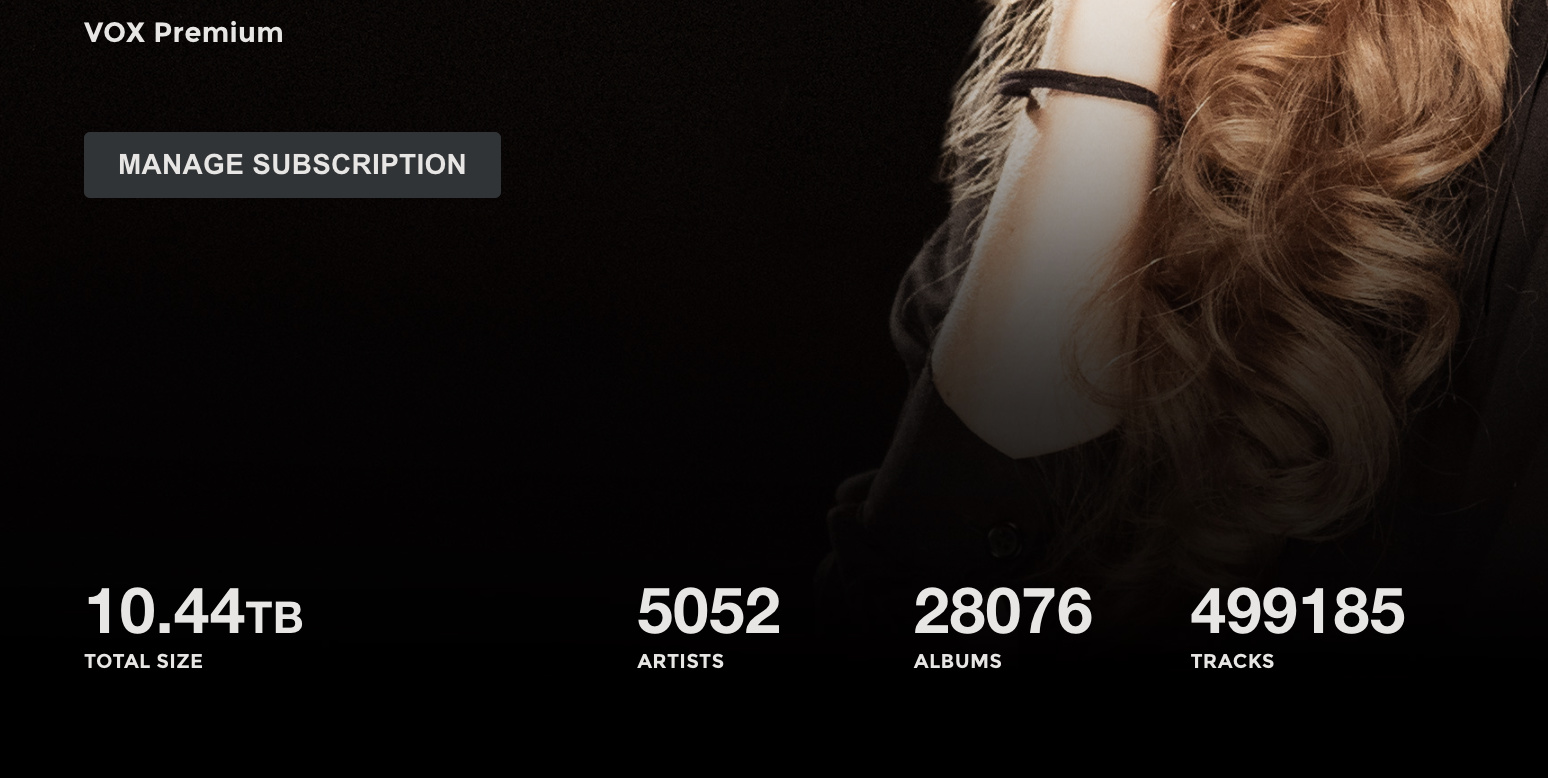Click the MANAGE SUBSCRIPTION button
This screenshot has height=778, width=1548.
point(292,165)
